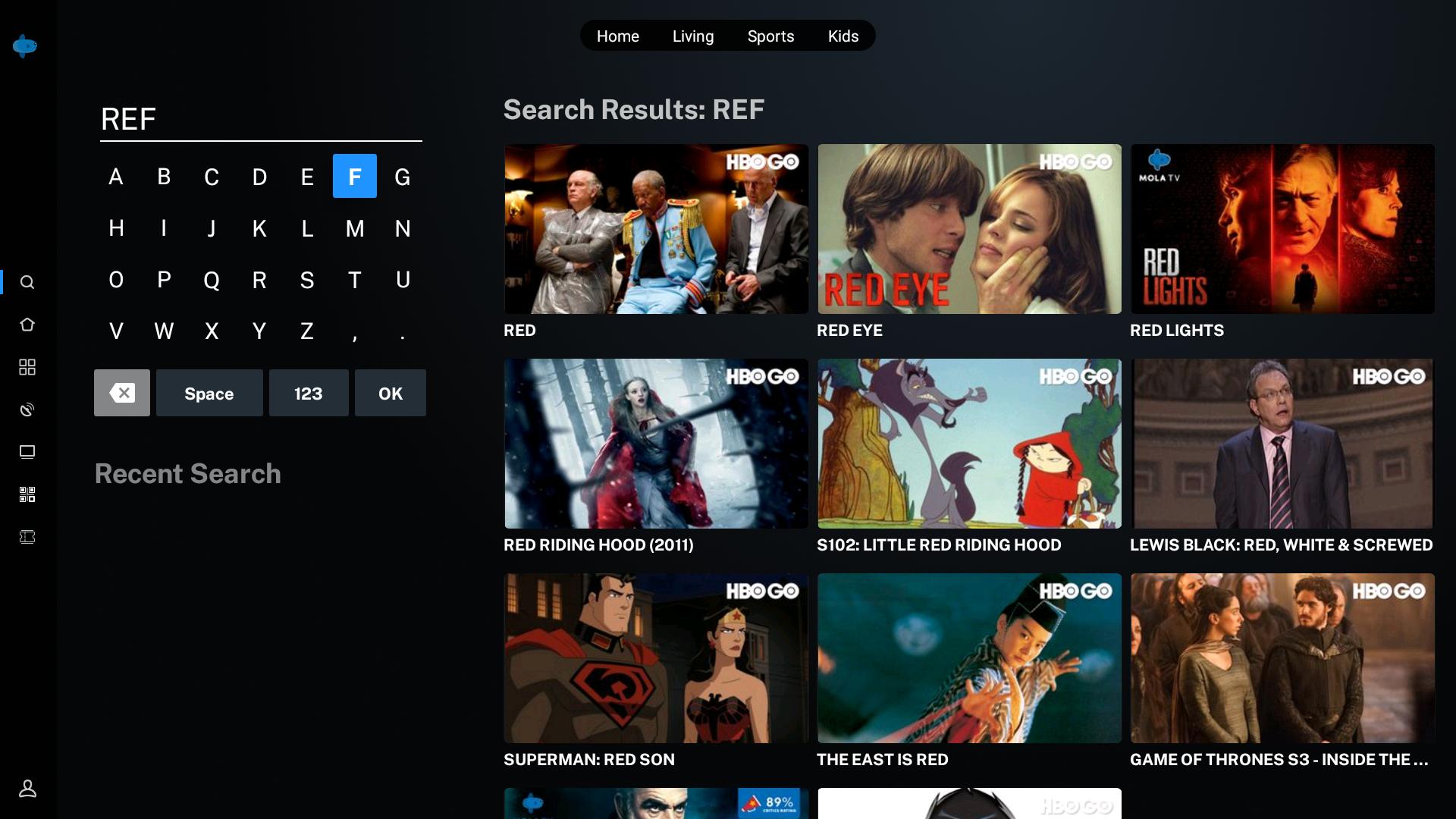Switch to the Kids tab
Image resolution: width=1456 pixels, height=819 pixels.
[x=843, y=36]
